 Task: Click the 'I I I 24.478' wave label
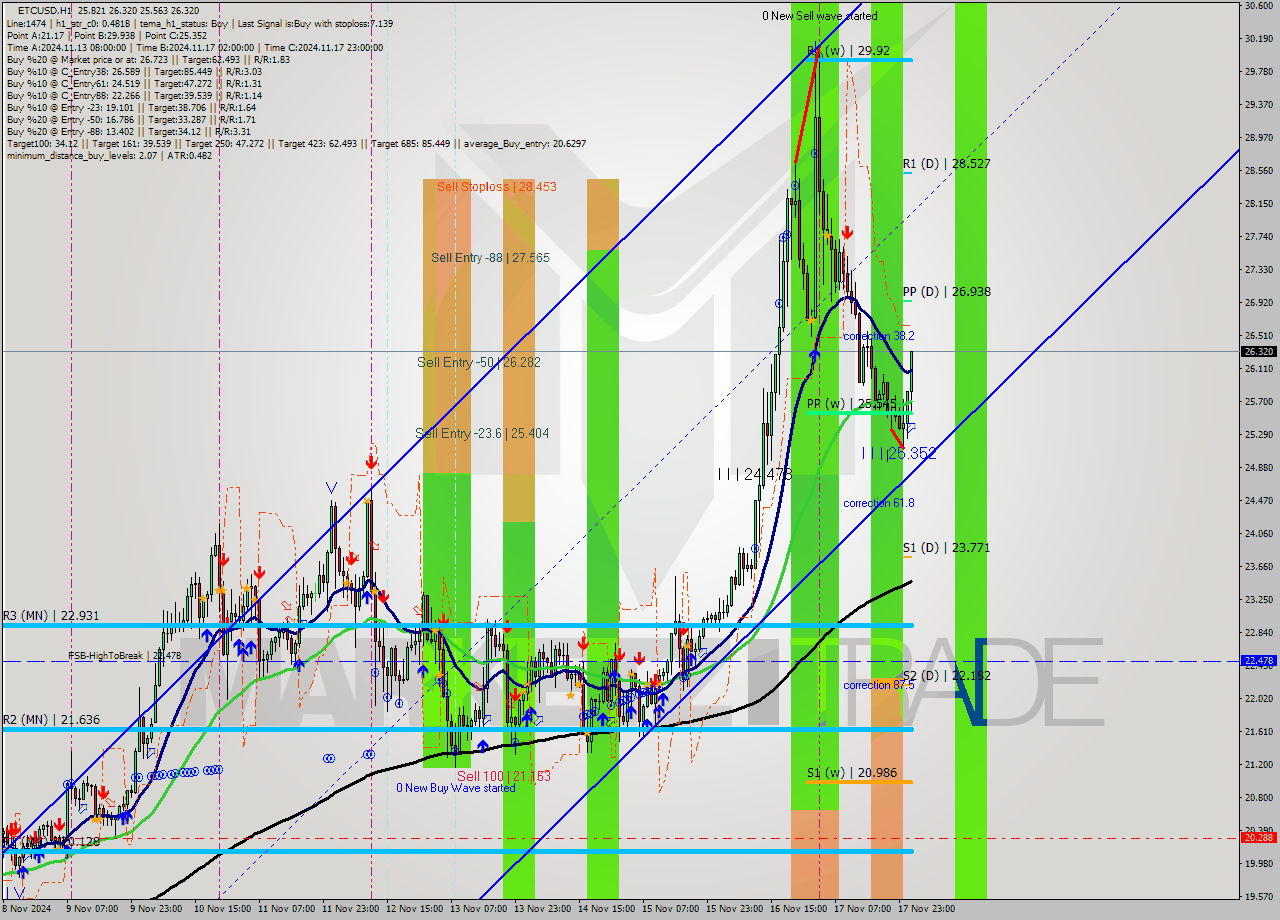point(754,474)
